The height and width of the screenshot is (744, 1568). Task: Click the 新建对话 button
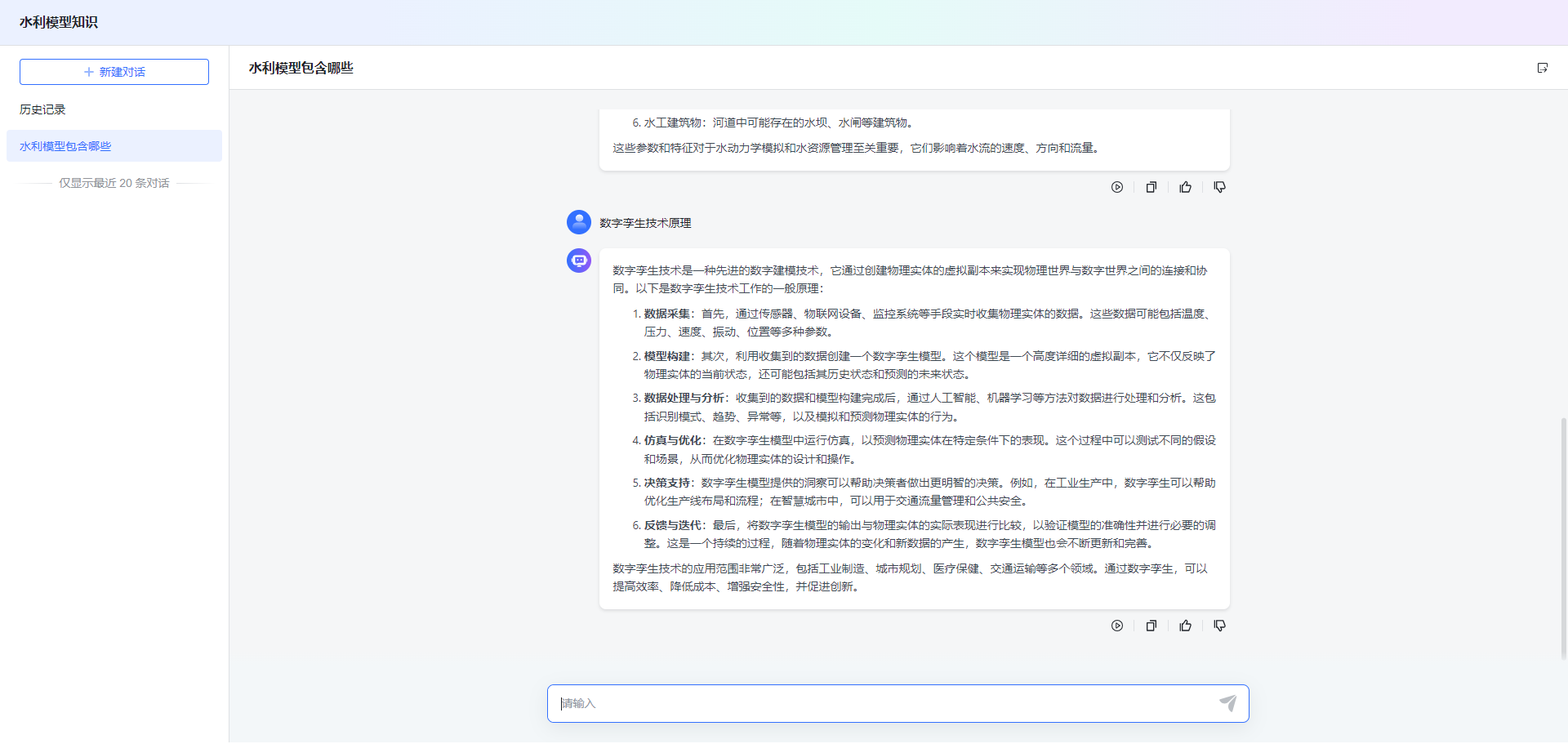(114, 72)
